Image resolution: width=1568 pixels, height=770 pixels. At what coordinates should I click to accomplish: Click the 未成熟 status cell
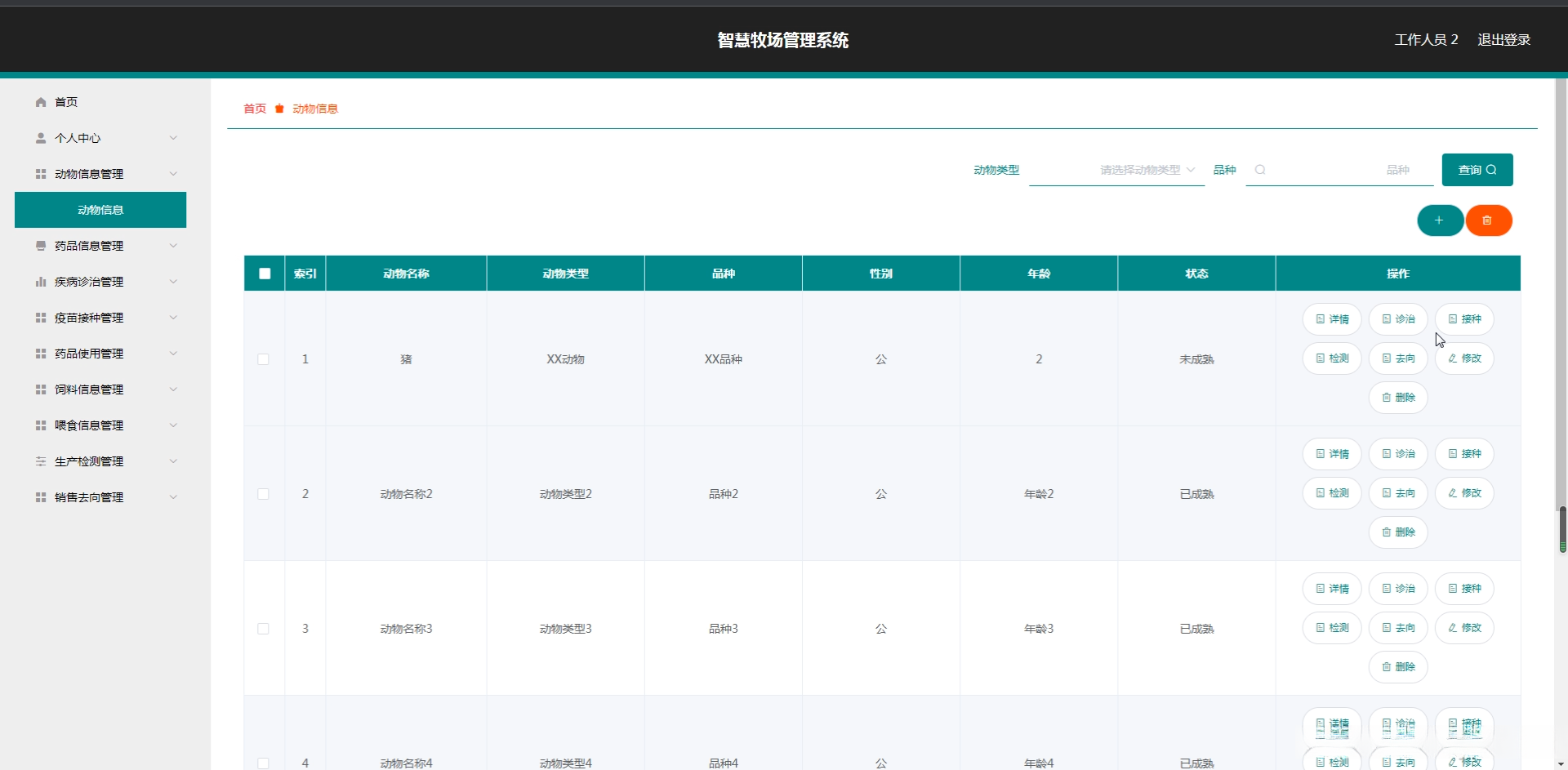[1196, 359]
